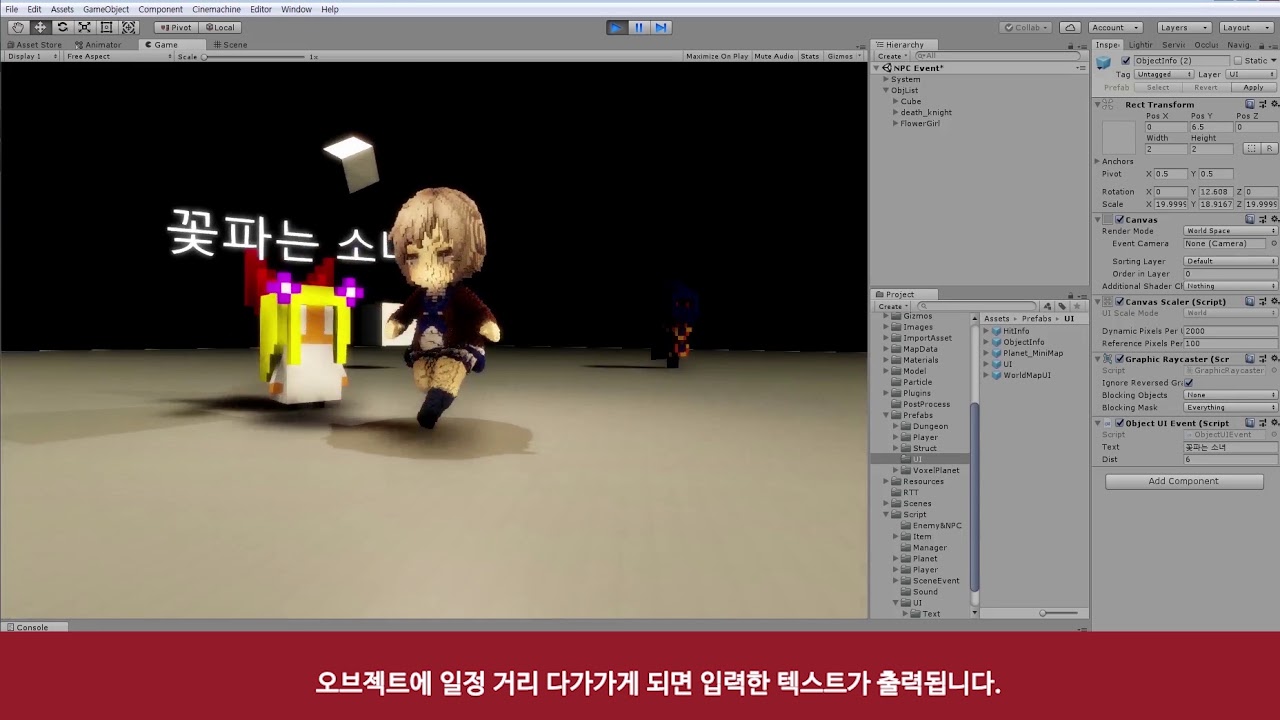Expand FlowerGirl in Hierarchy

click(x=895, y=124)
